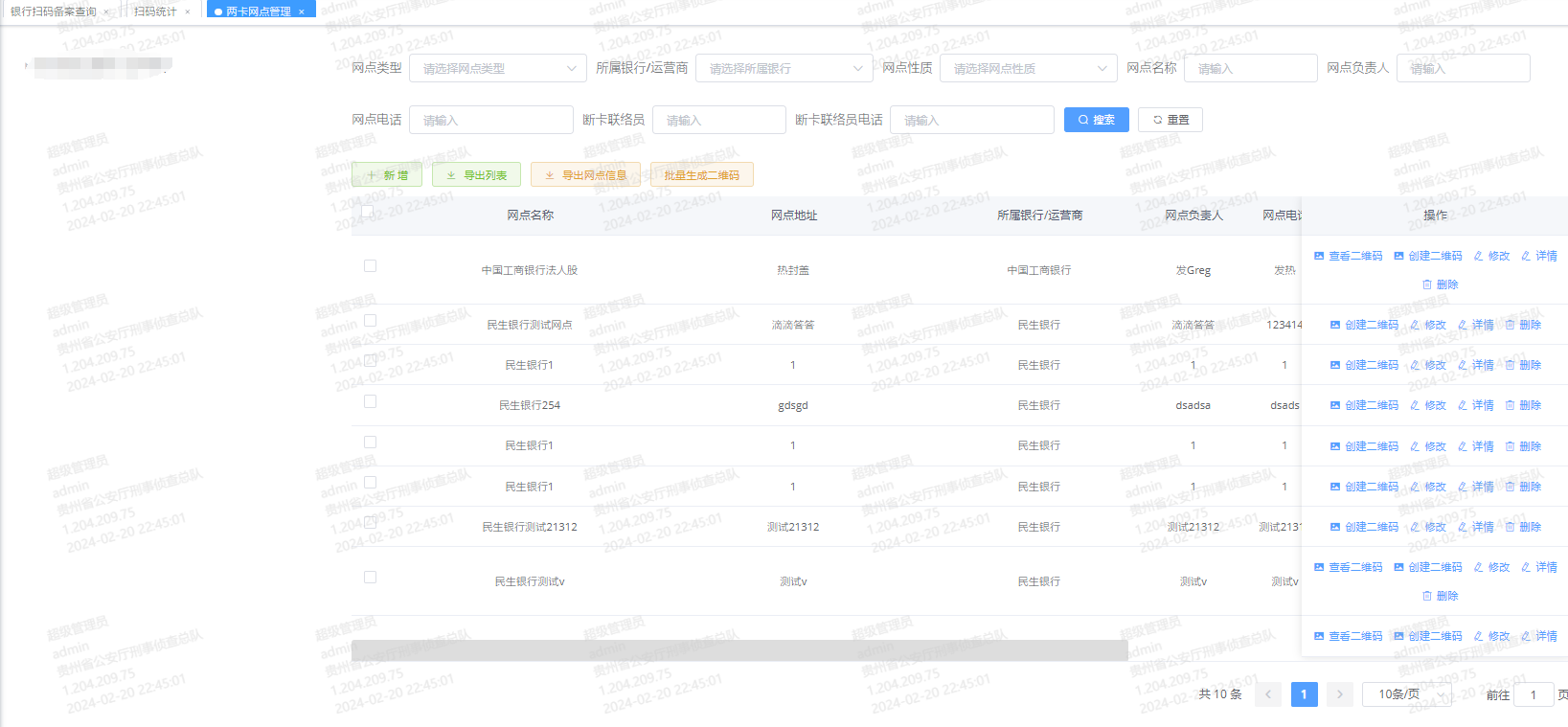
Task: Click the gdsgd address cell
Action: tap(793, 405)
